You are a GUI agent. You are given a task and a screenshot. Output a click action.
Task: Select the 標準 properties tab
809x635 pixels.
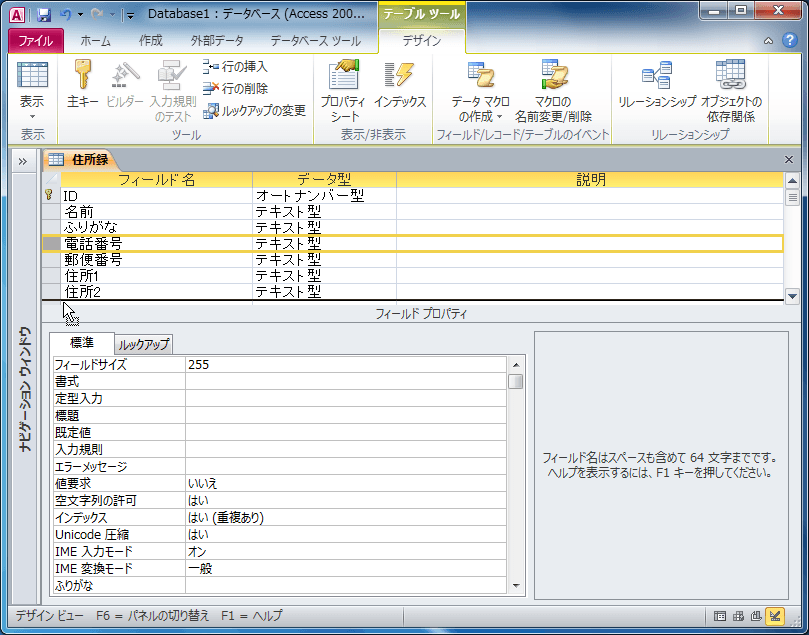82,343
